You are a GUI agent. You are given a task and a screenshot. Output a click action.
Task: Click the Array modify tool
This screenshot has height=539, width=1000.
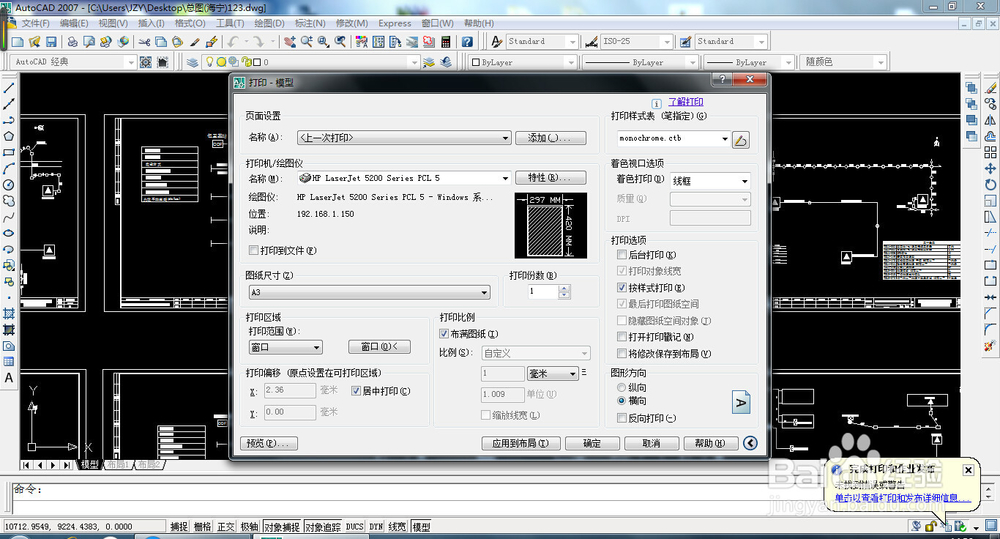click(990, 152)
